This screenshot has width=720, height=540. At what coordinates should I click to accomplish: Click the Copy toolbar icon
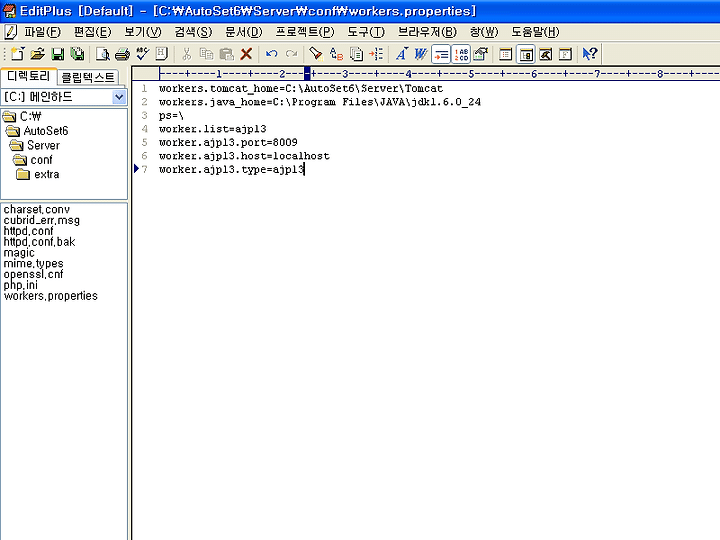click(207, 54)
